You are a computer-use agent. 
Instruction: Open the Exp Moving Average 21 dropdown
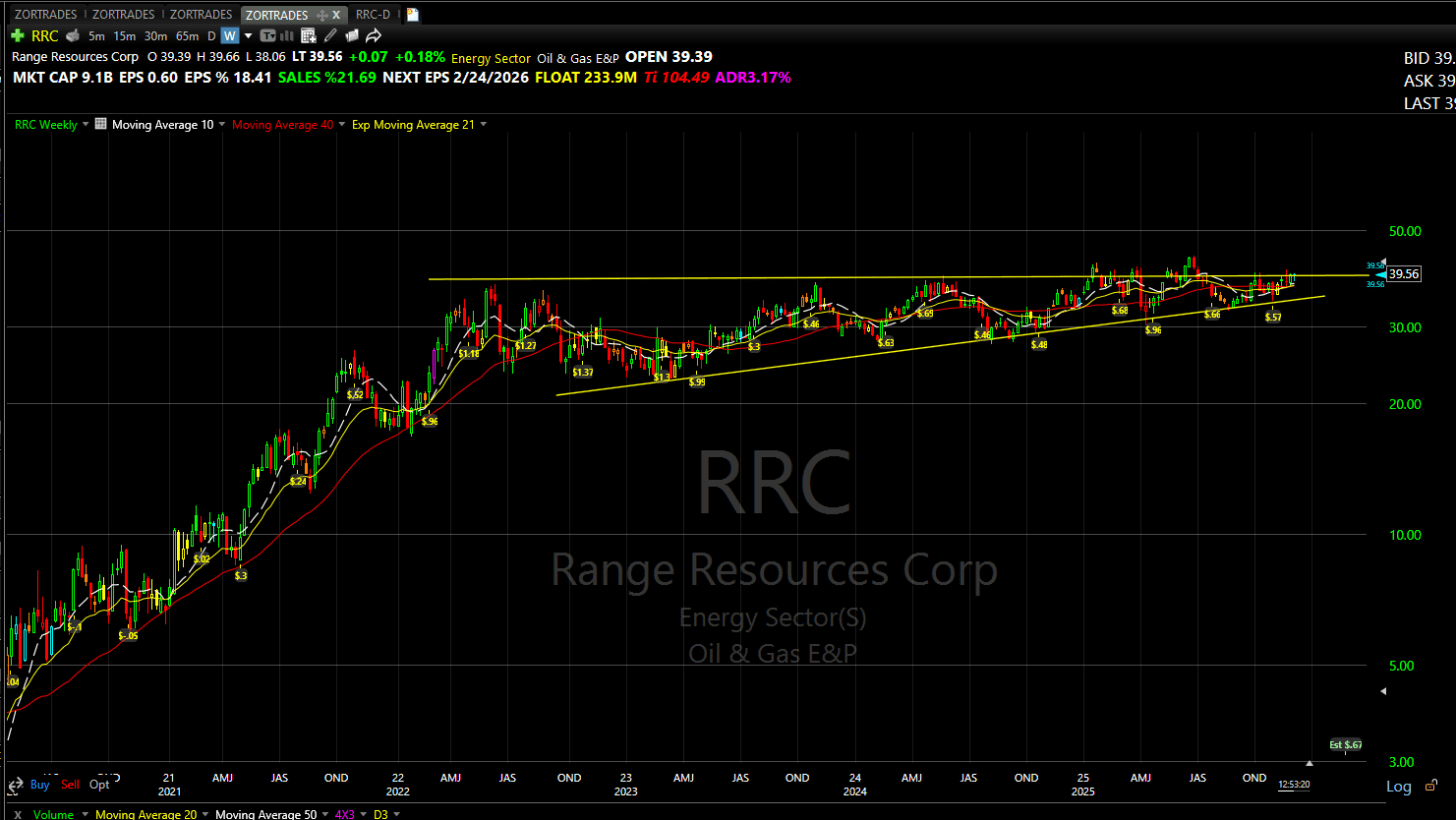click(x=484, y=125)
